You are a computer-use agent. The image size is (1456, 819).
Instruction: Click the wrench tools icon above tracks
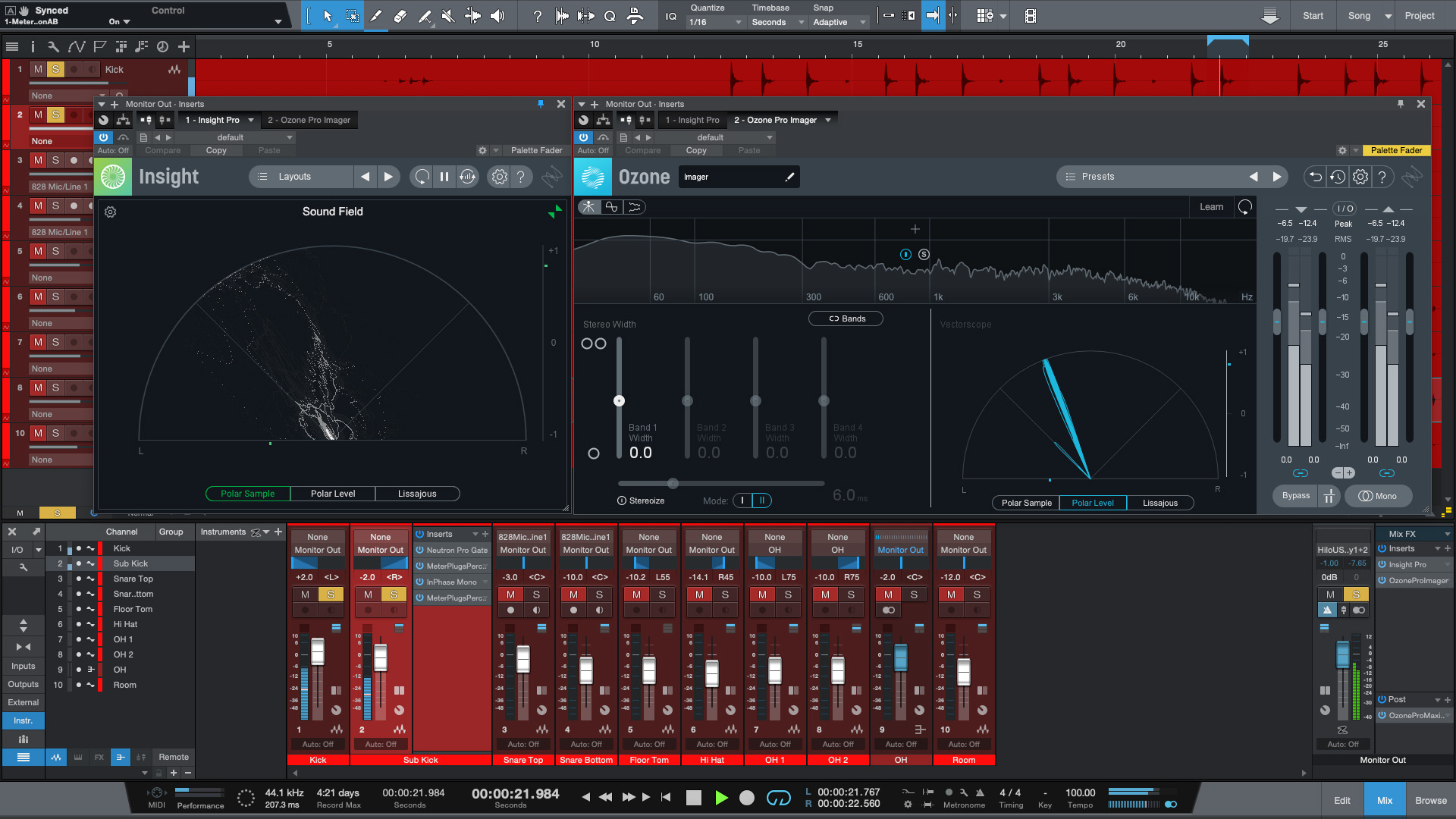tap(53, 47)
